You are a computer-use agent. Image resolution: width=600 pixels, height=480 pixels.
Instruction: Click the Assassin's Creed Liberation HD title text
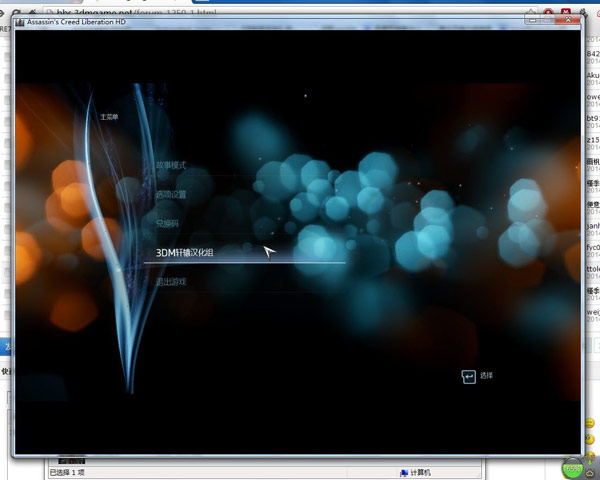point(76,22)
